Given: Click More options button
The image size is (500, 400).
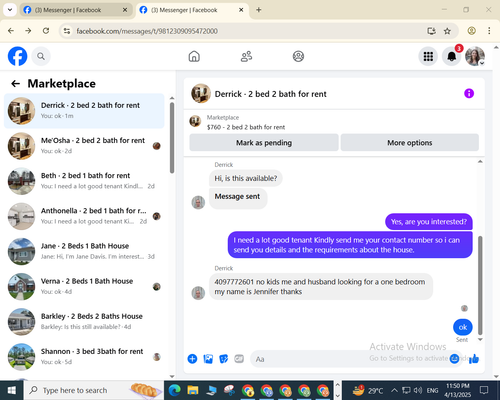Looking at the screenshot, I should [x=410, y=143].
